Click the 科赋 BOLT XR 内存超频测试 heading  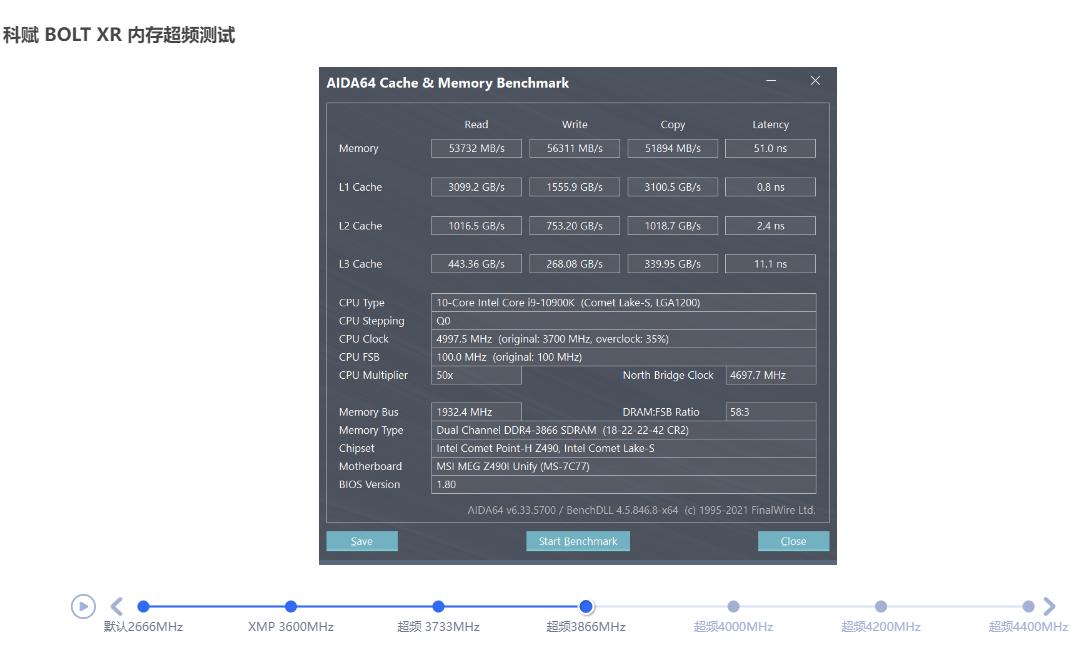click(119, 35)
